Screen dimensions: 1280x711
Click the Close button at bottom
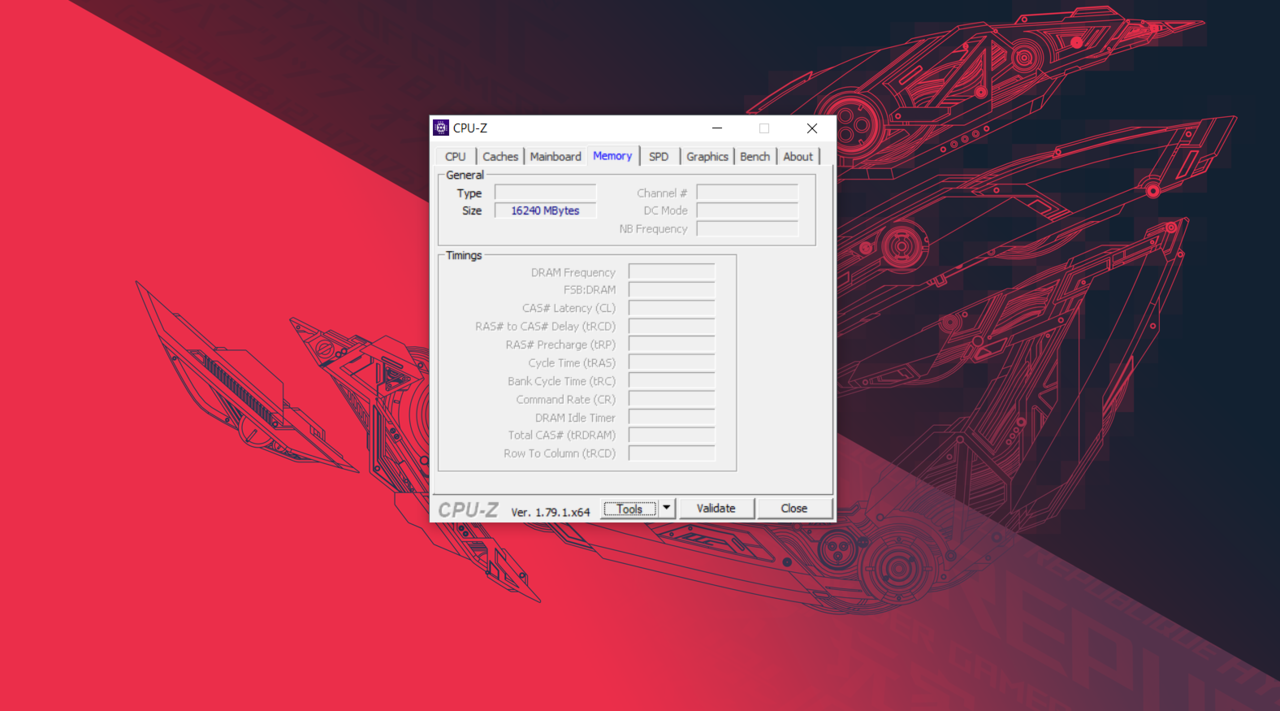(794, 509)
